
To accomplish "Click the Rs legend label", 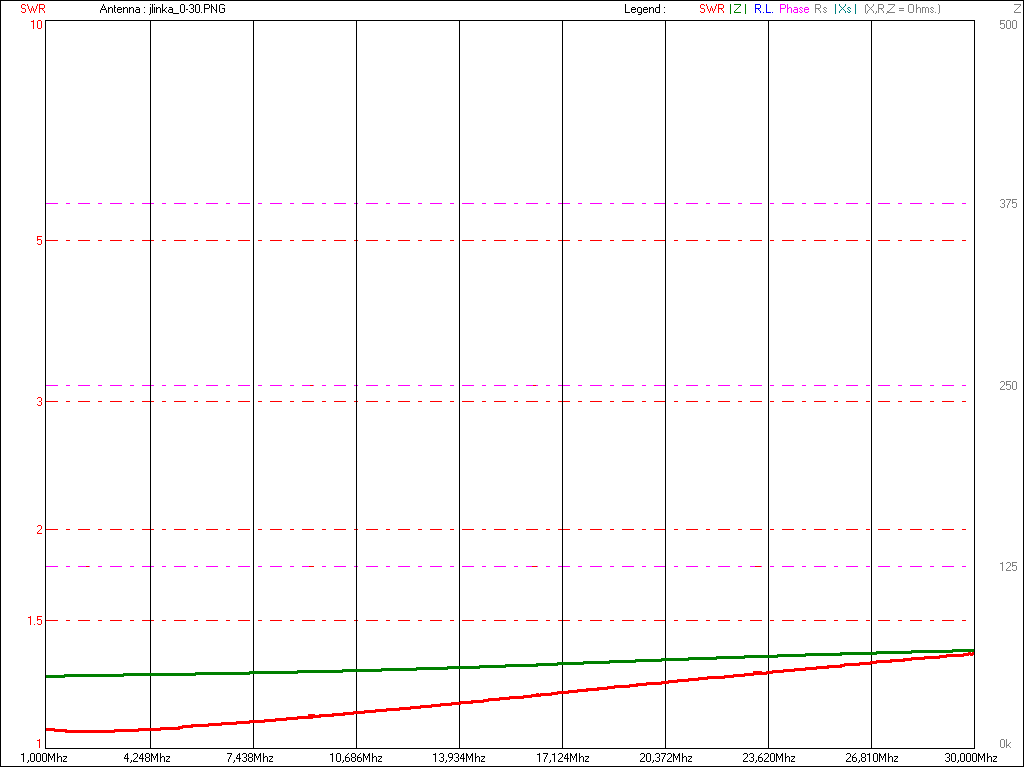I will (821, 9).
